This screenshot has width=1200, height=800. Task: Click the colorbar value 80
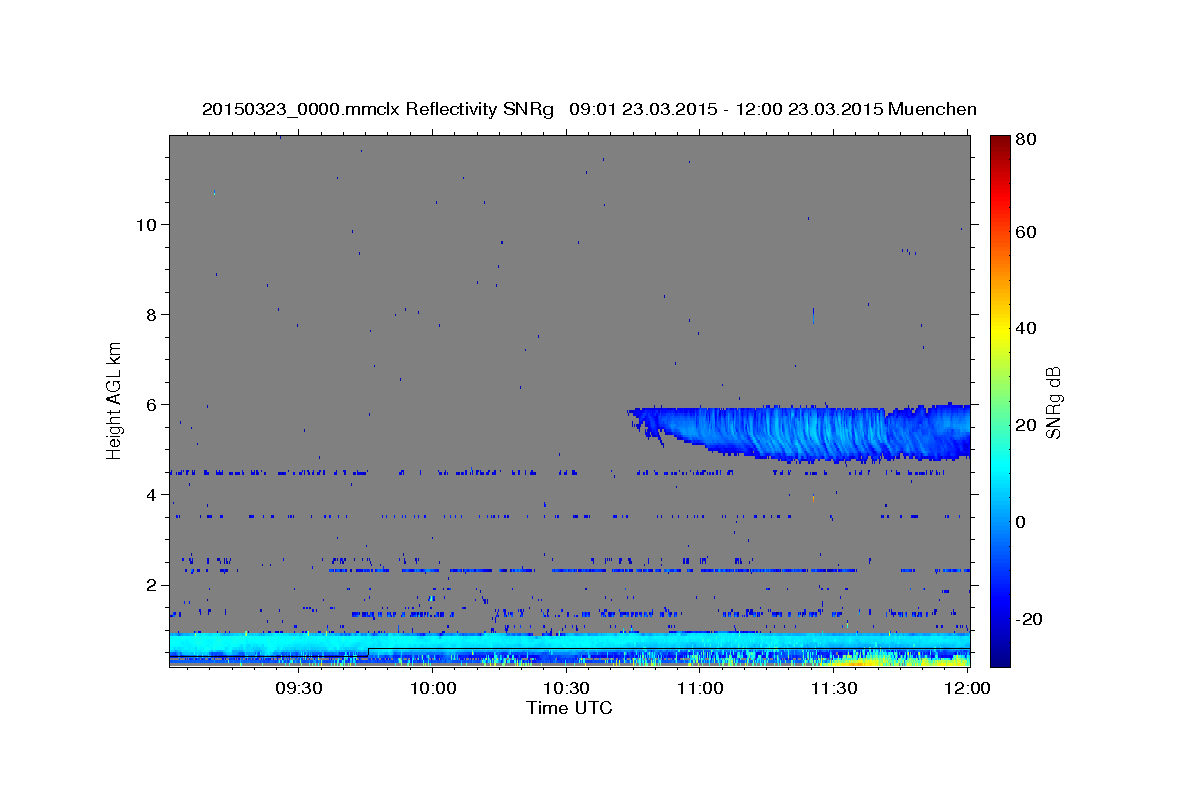click(x=1024, y=141)
